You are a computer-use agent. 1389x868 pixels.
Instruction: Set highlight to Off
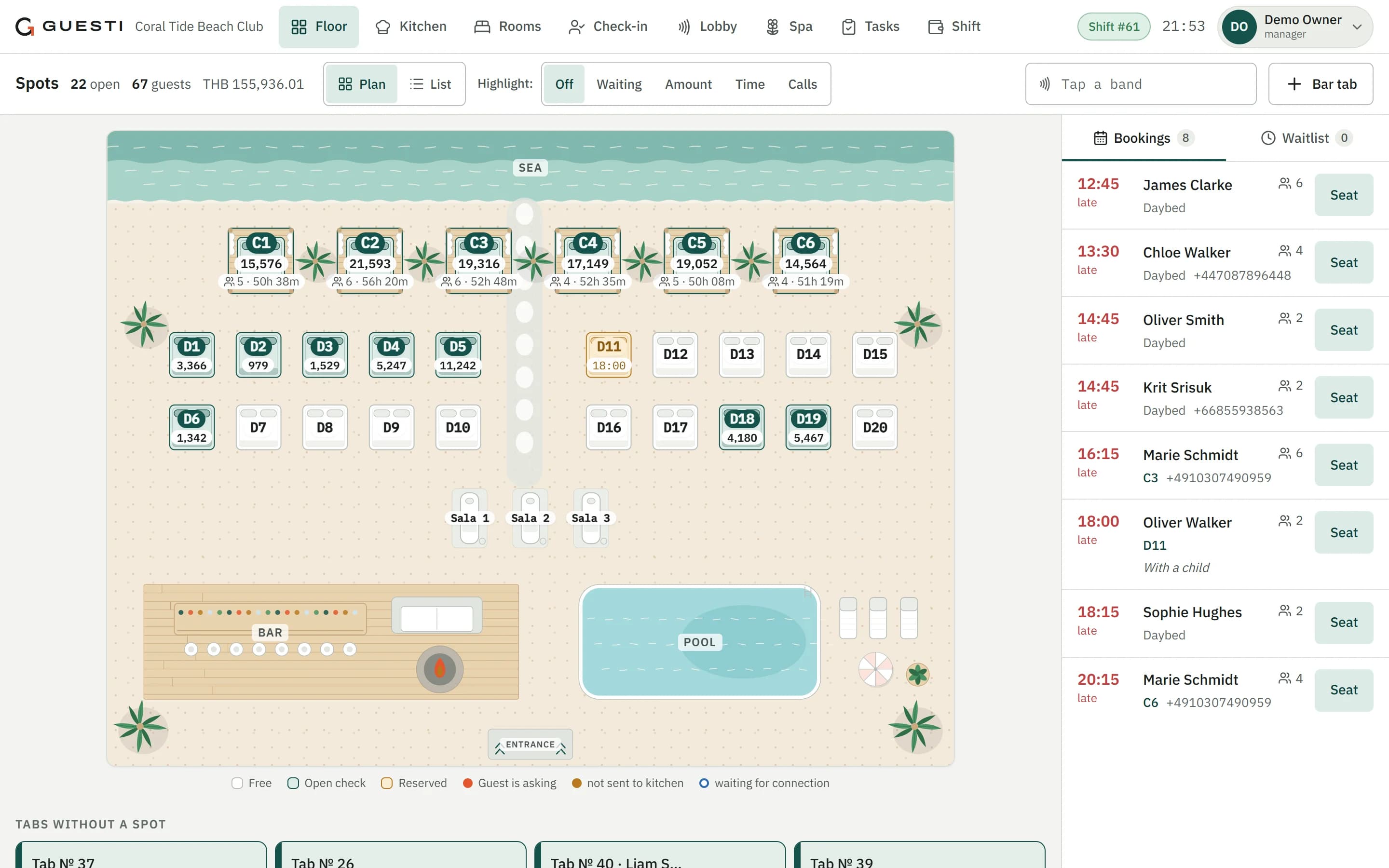click(564, 84)
